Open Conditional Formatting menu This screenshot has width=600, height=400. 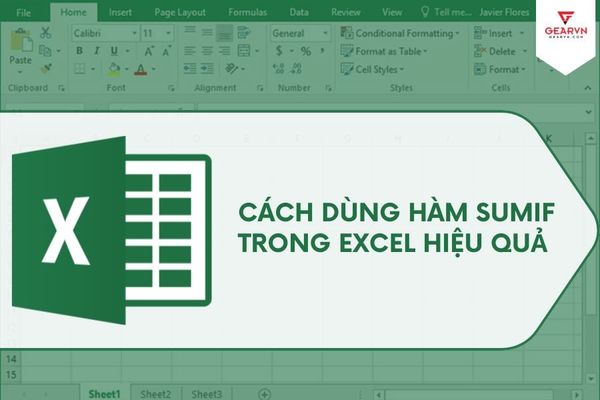pyautogui.click(x=400, y=34)
